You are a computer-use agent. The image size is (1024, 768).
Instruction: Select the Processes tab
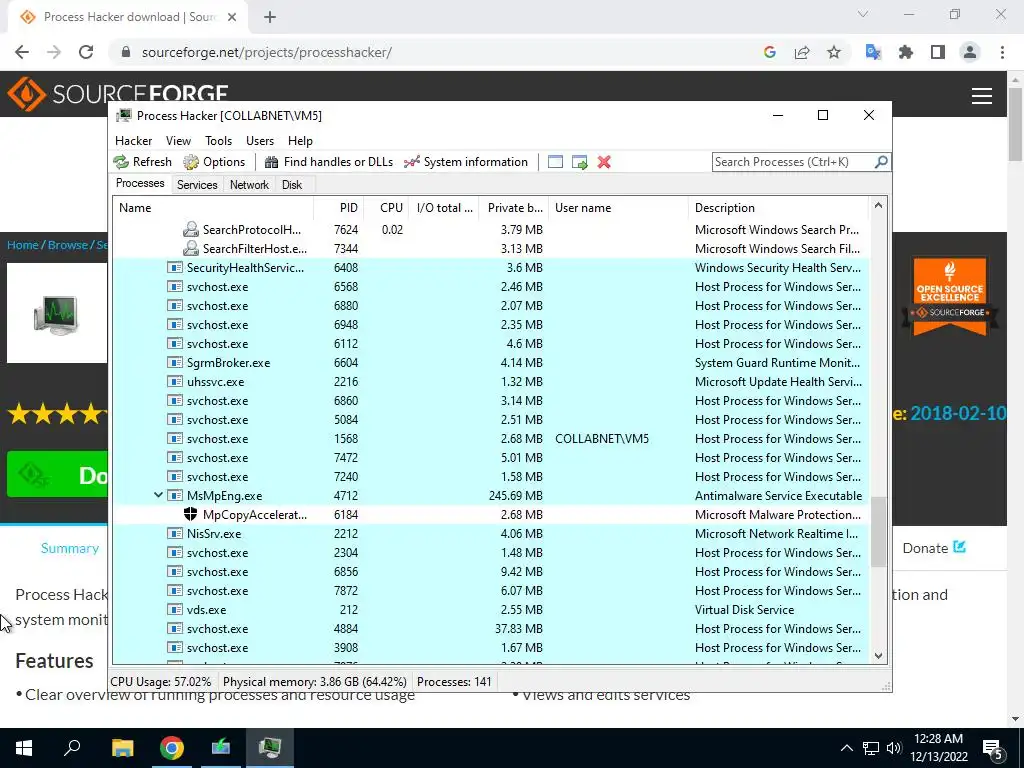pyautogui.click(x=140, y=184)
